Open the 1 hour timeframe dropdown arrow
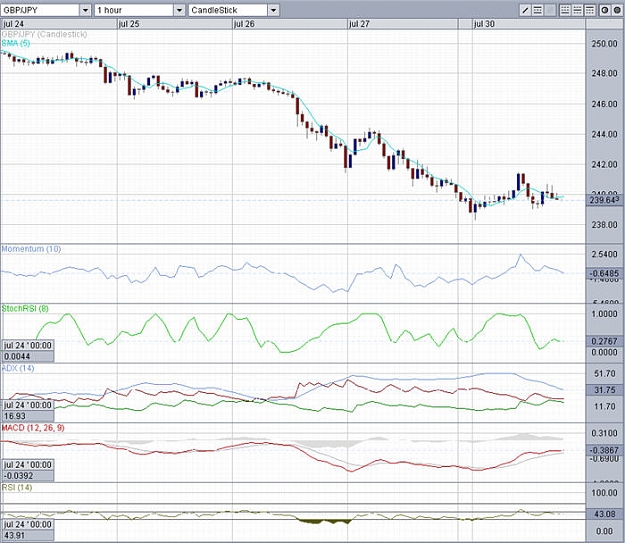This screenshot has height=543, width=625. [x=179, y=10]
